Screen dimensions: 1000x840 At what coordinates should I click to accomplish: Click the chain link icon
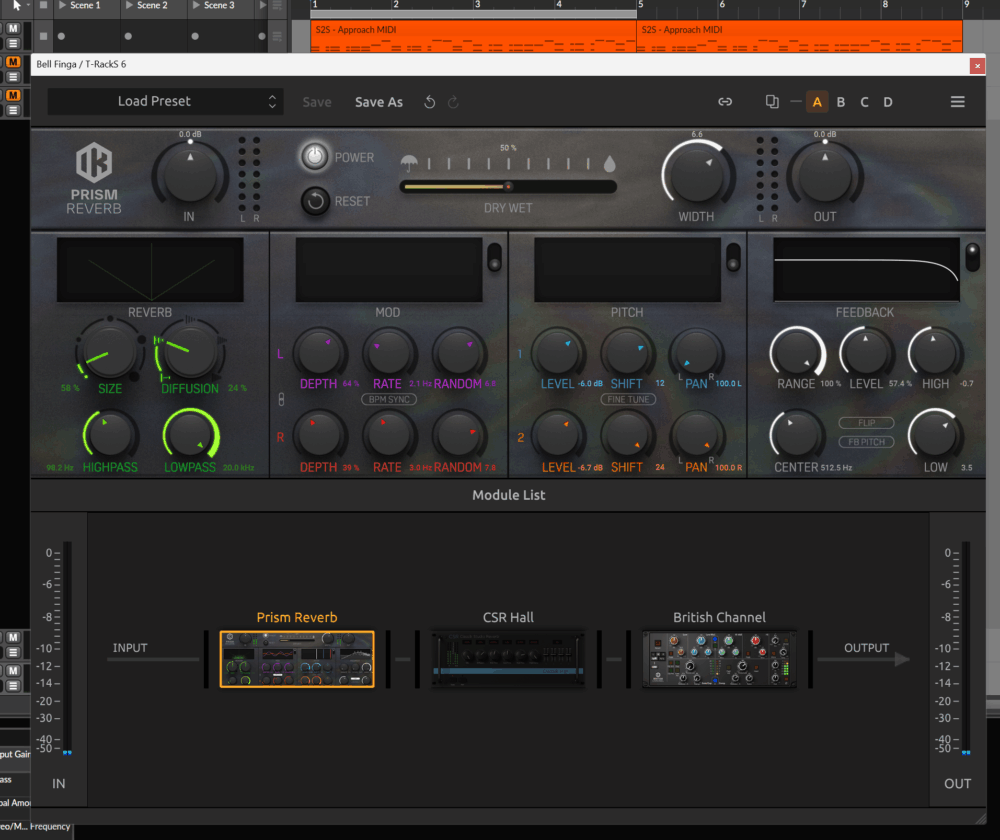(725, 102)
